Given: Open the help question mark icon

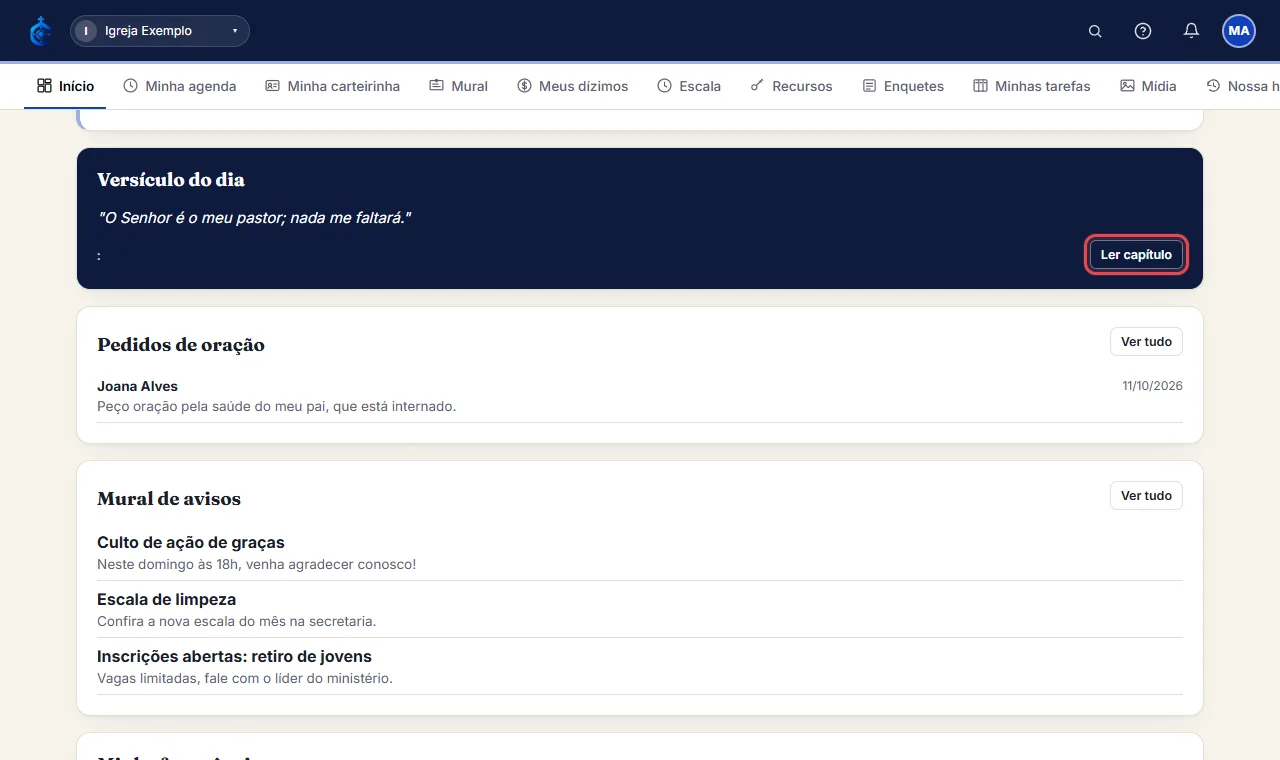Looking at the screenshot, I should click(x=1143, y=31).
